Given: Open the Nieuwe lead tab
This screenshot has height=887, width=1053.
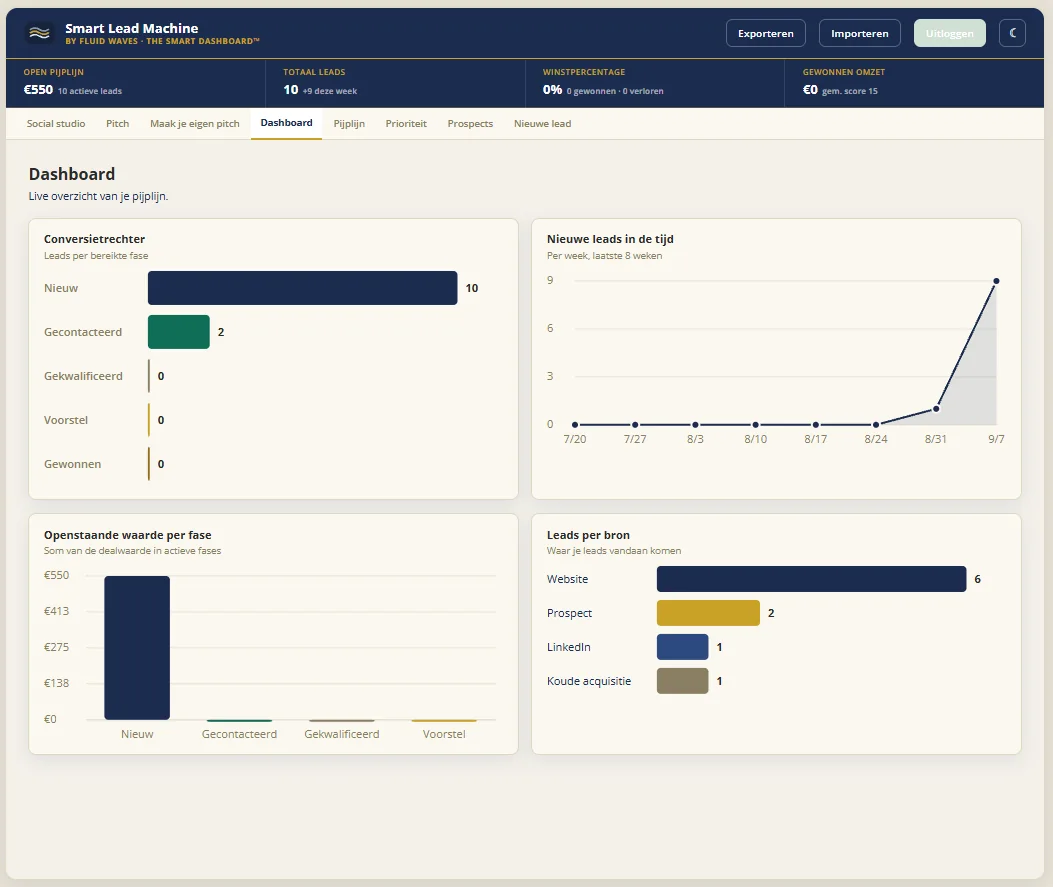Looking at the screenshot, I should (x=543, y=124).
